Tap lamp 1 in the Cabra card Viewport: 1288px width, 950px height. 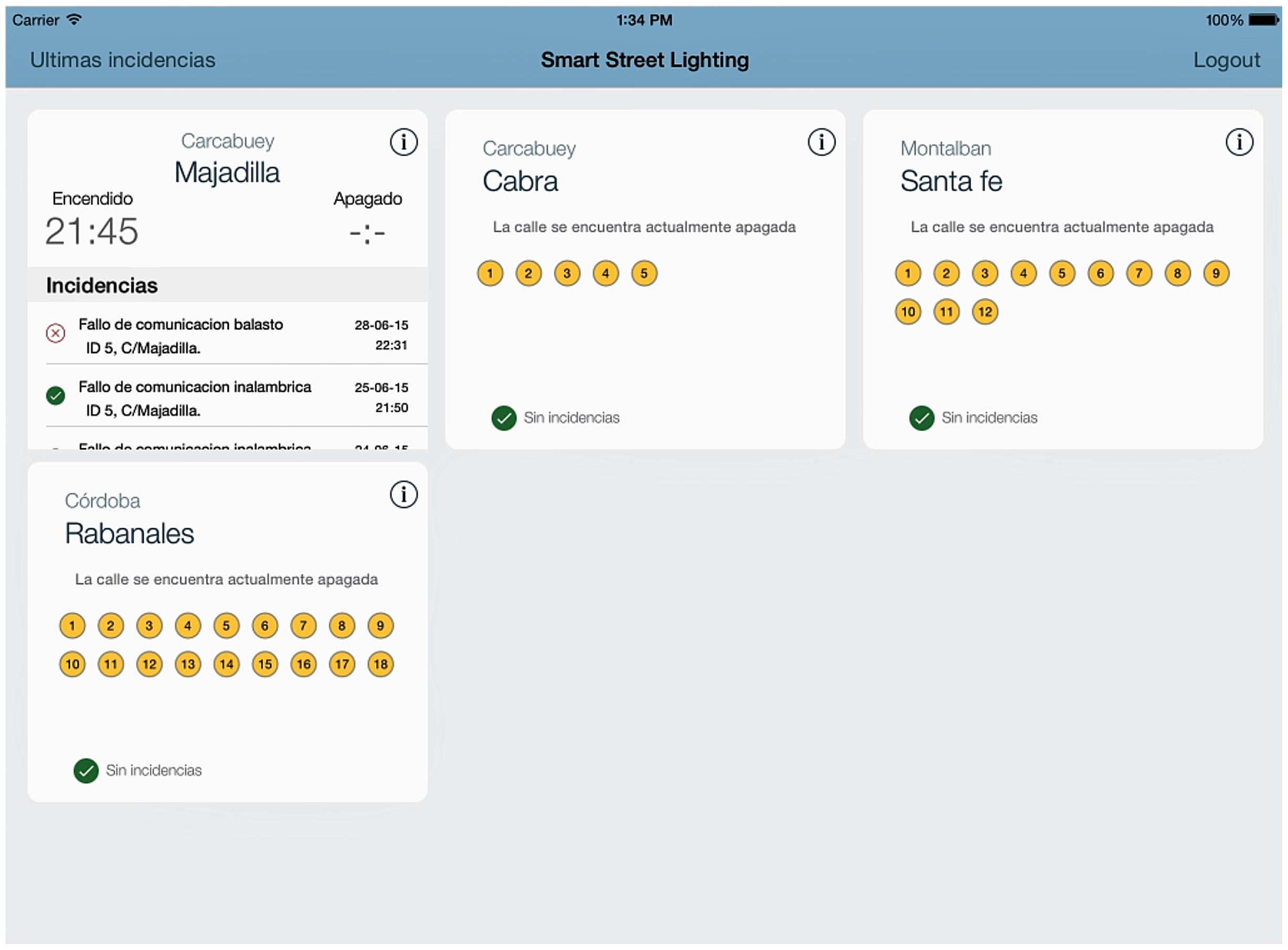(x=490, y=273)
